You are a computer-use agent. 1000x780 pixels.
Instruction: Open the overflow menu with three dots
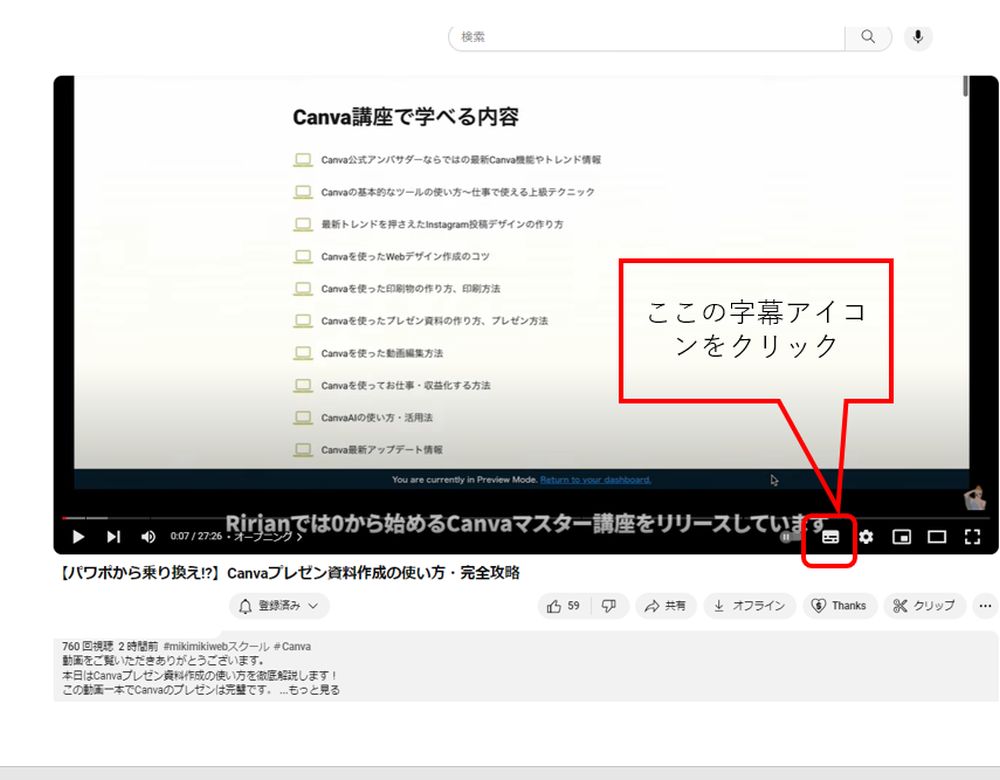(x=985, y=606)
